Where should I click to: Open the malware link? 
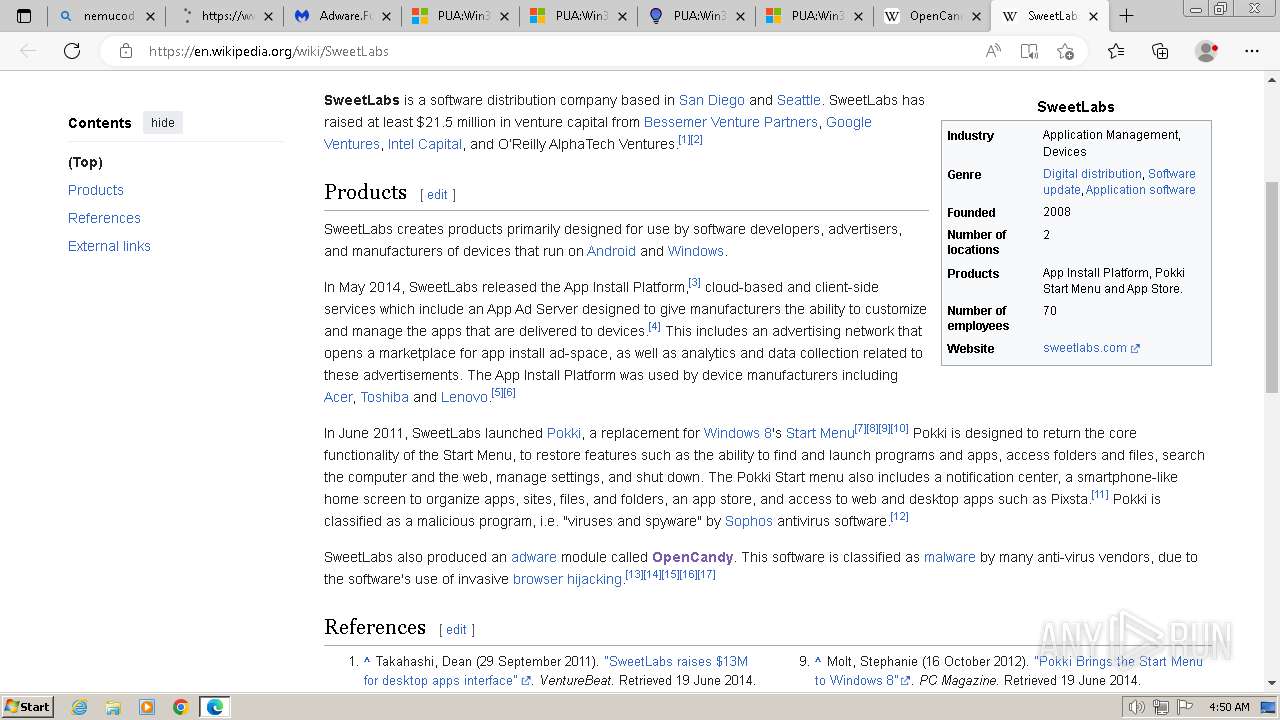coord(950,557)
